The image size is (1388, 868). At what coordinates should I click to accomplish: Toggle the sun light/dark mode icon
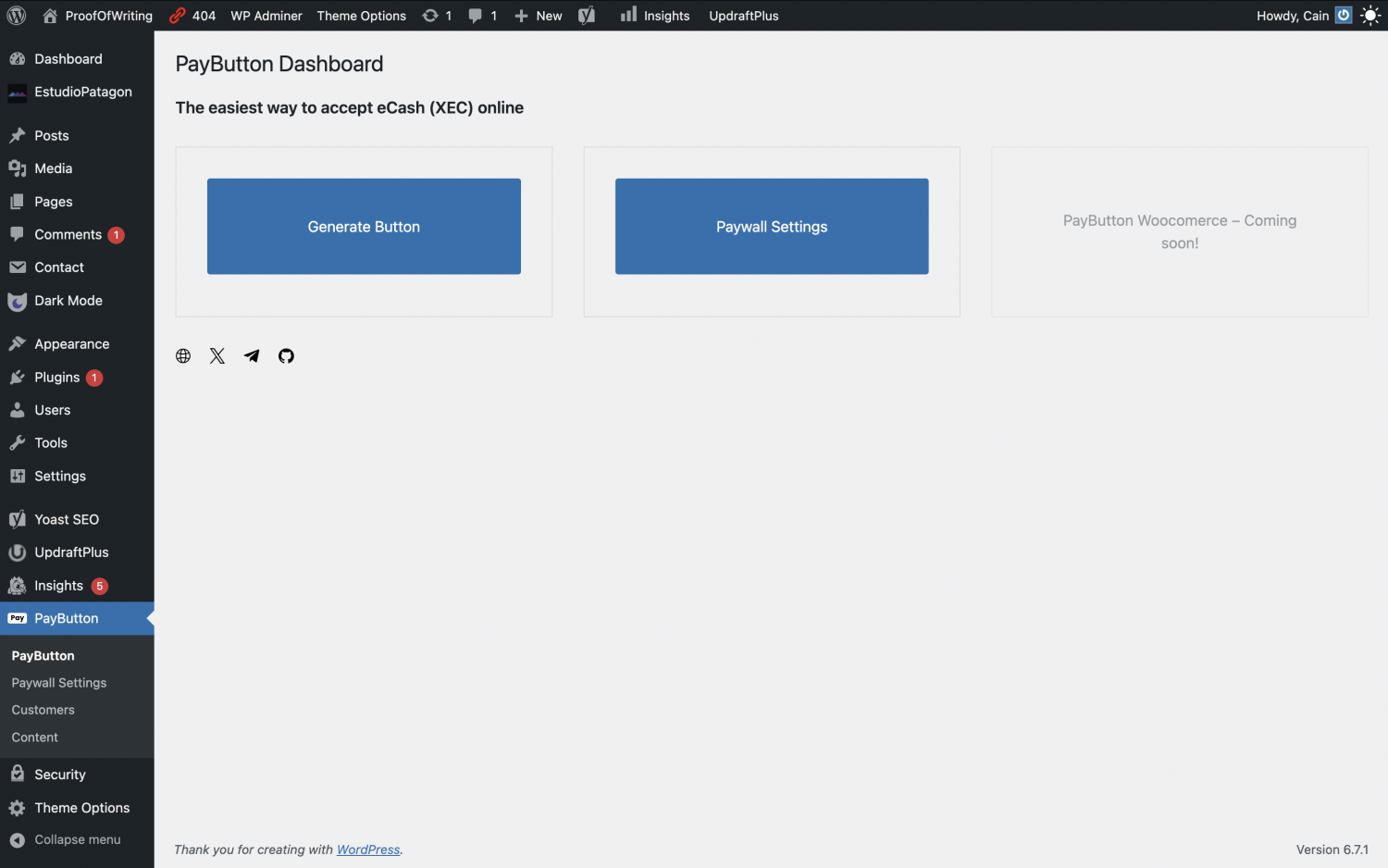(x=1370, y=16)
